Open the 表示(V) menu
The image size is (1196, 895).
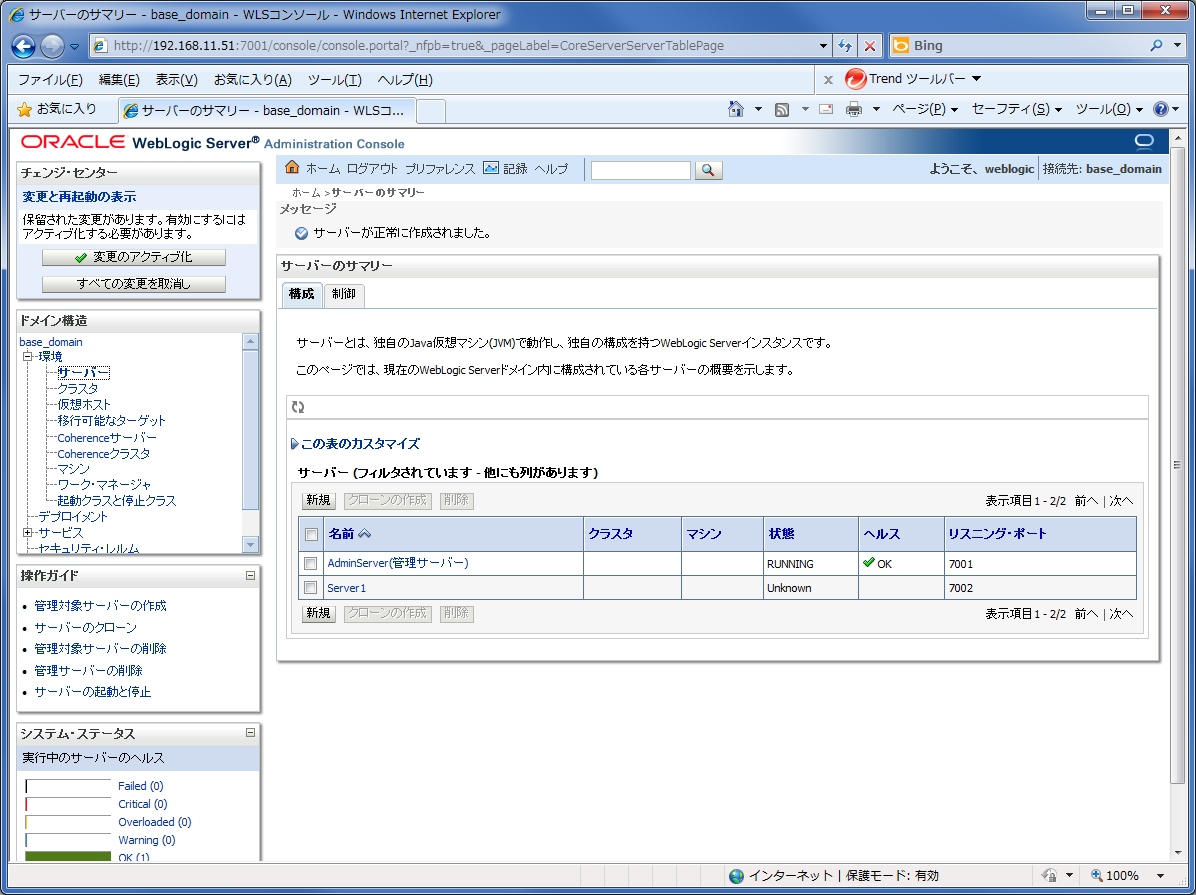(x=176, y=79)
